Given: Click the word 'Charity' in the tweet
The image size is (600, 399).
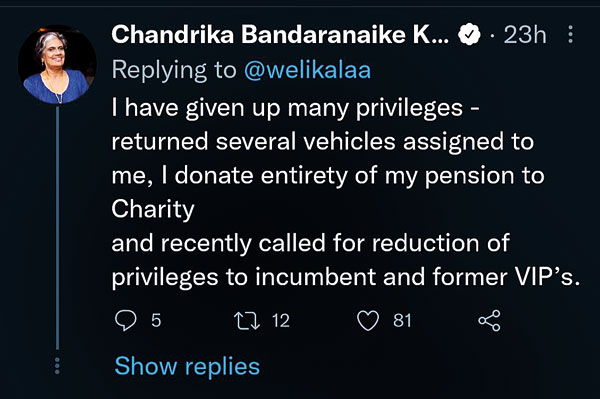Looking at the screenshot, I should [x=153, y=210].
